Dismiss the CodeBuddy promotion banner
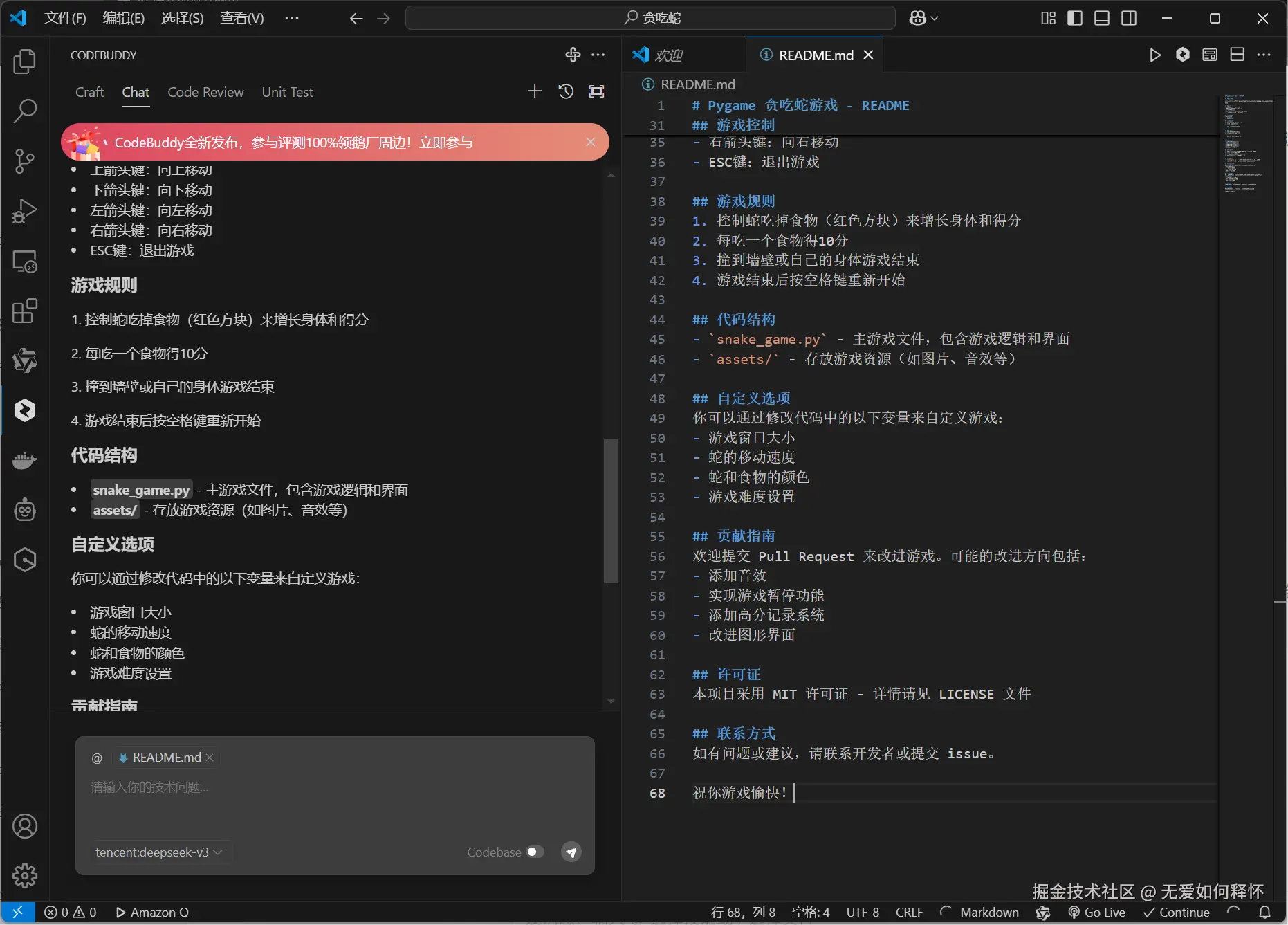The height and width of the screenshot is (925, 1288). [x=591, y=142]
